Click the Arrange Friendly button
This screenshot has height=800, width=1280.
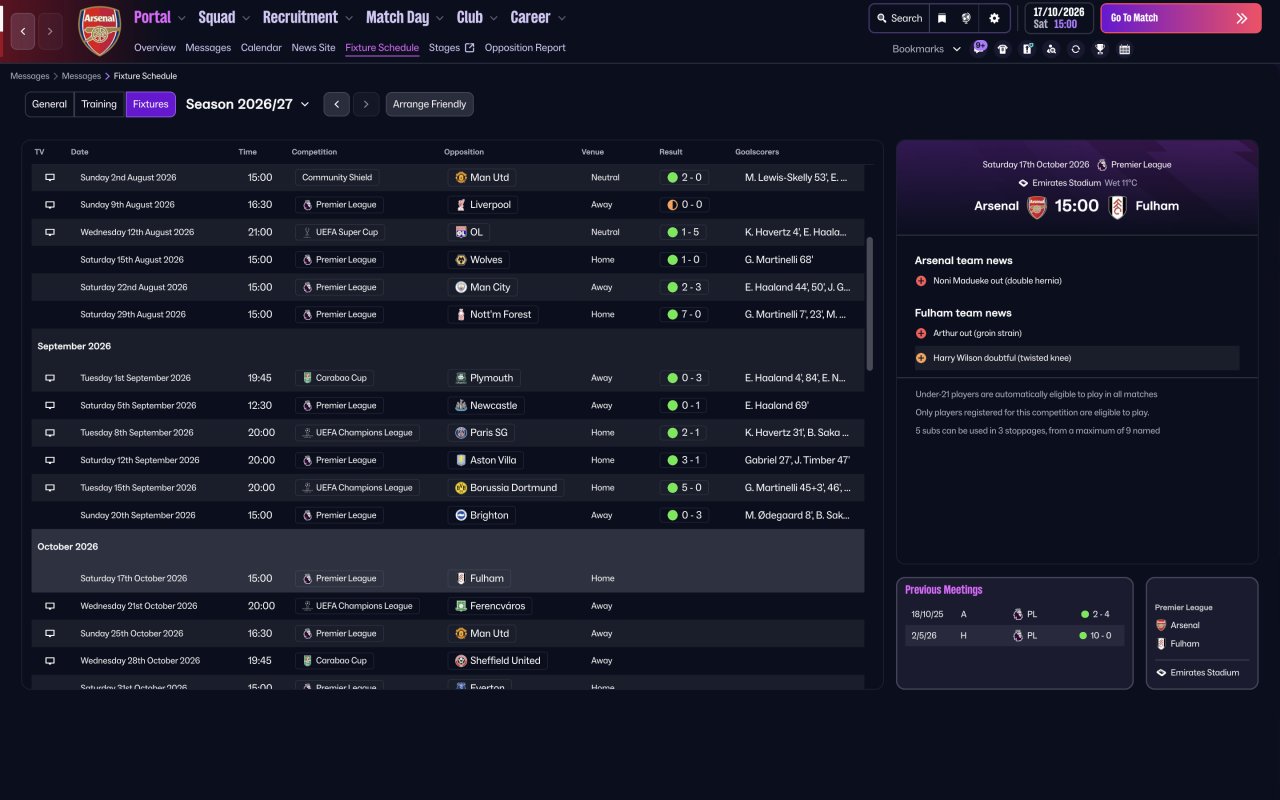(430, 104)
